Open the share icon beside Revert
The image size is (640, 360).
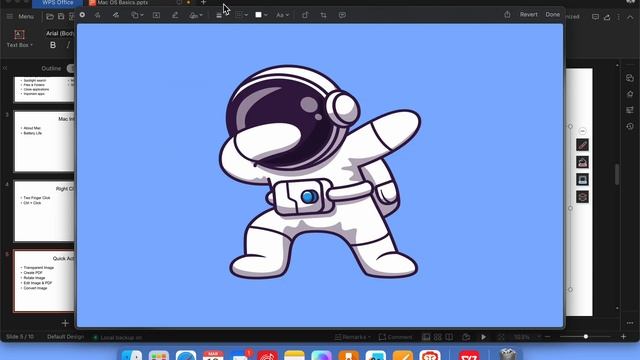tap(507, 15)
